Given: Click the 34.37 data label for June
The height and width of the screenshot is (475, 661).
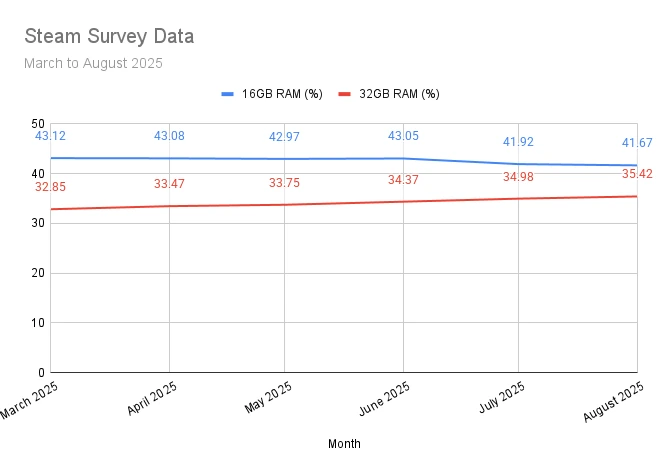Looking at the screenshot, I should (x=403, y=180).
